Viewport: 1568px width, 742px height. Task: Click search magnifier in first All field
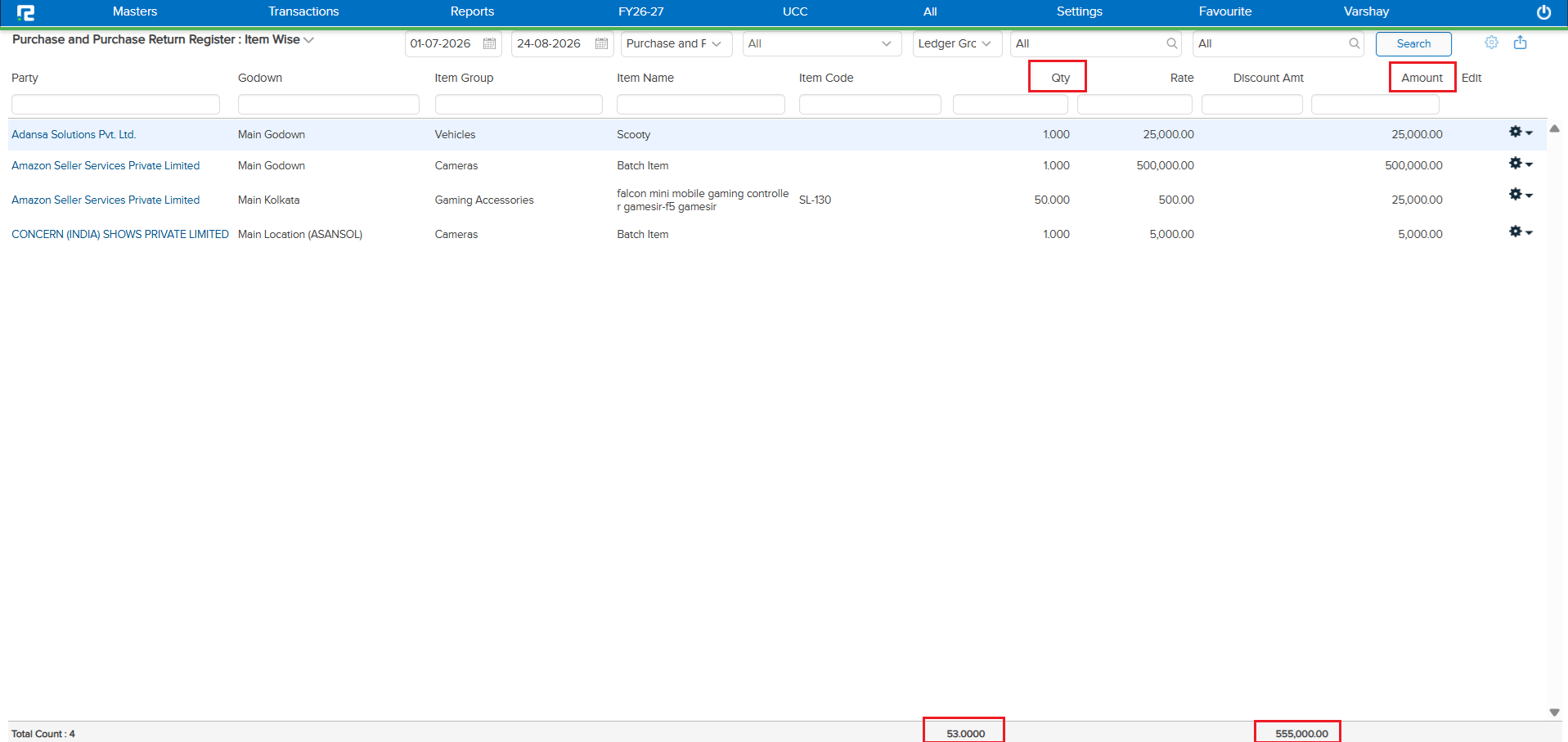1171,43
